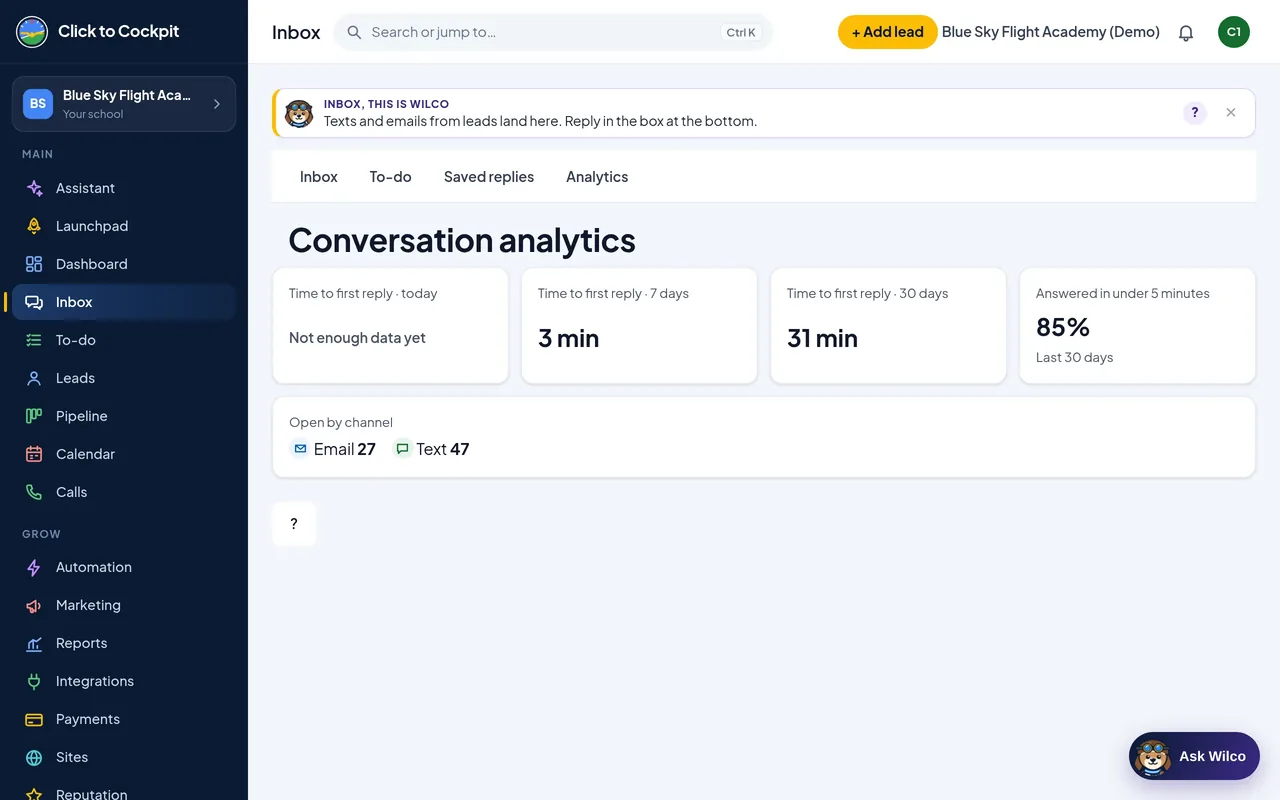Click the help question mark in Wilco banner
Screen dimensions: 1280x800
click(1195, 113)
